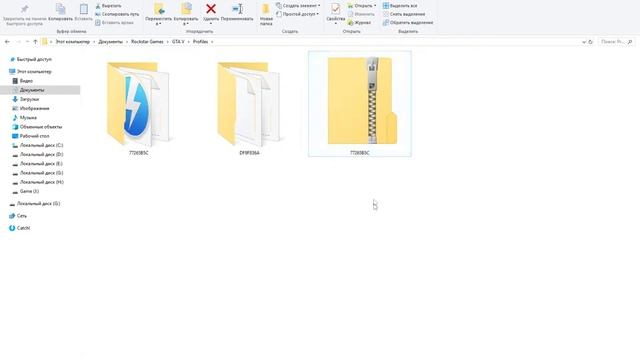640x360 pixels.
Task: Open the Открыть dropdown in the ribbon
Action: coord(362,6)
